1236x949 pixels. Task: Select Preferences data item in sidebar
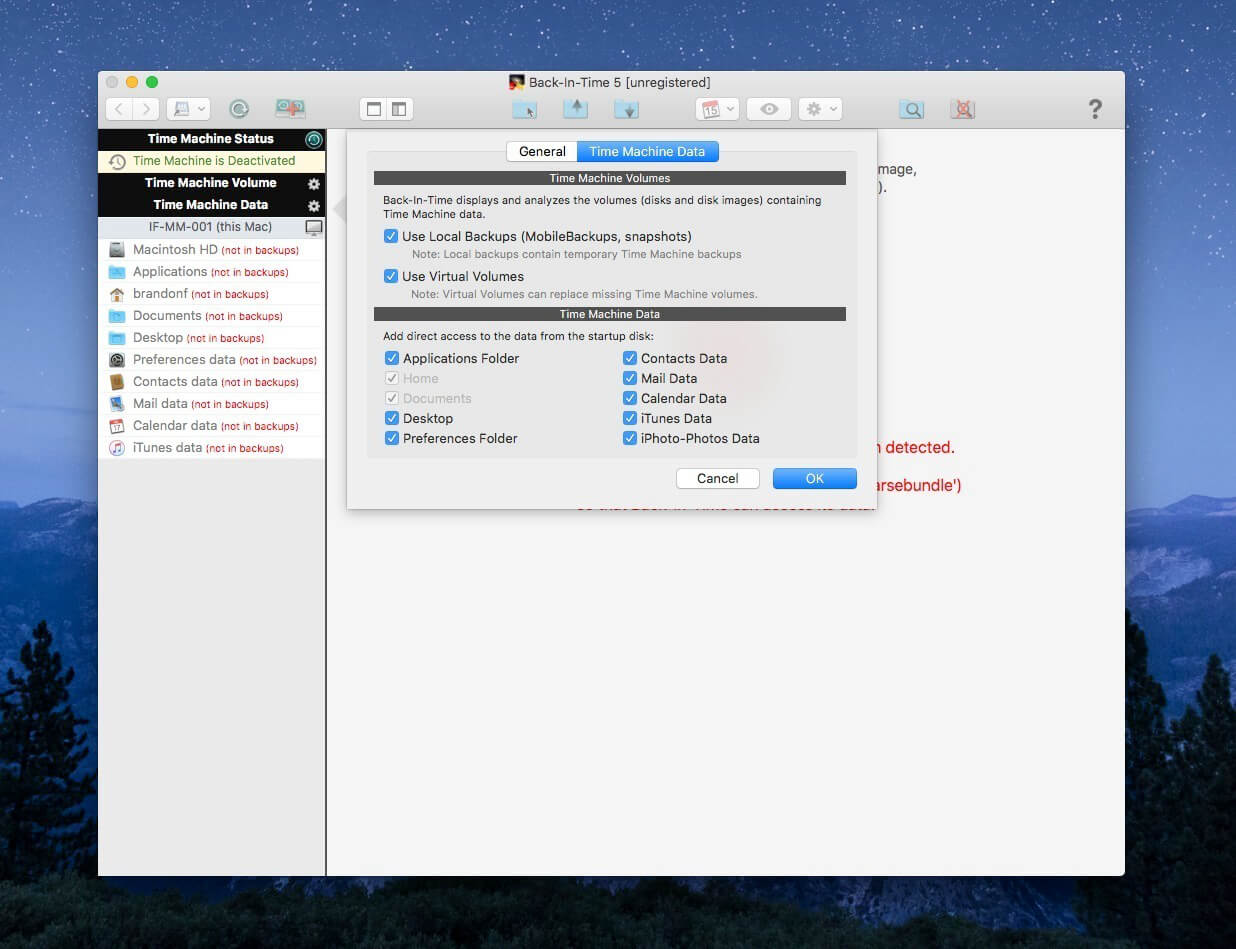pos(211,360)
